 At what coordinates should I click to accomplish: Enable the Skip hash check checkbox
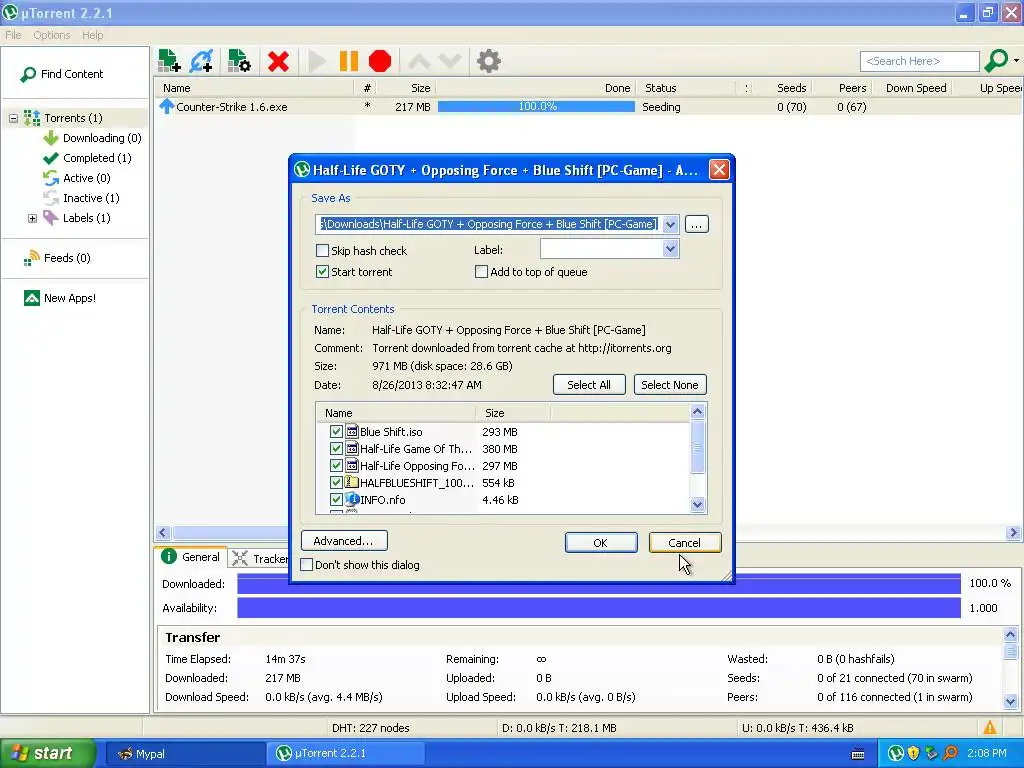point(322,251)
